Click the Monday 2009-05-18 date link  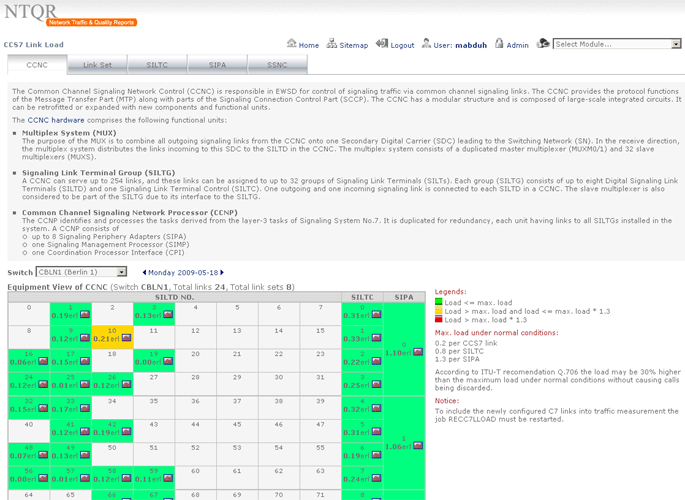click(182, 272)
